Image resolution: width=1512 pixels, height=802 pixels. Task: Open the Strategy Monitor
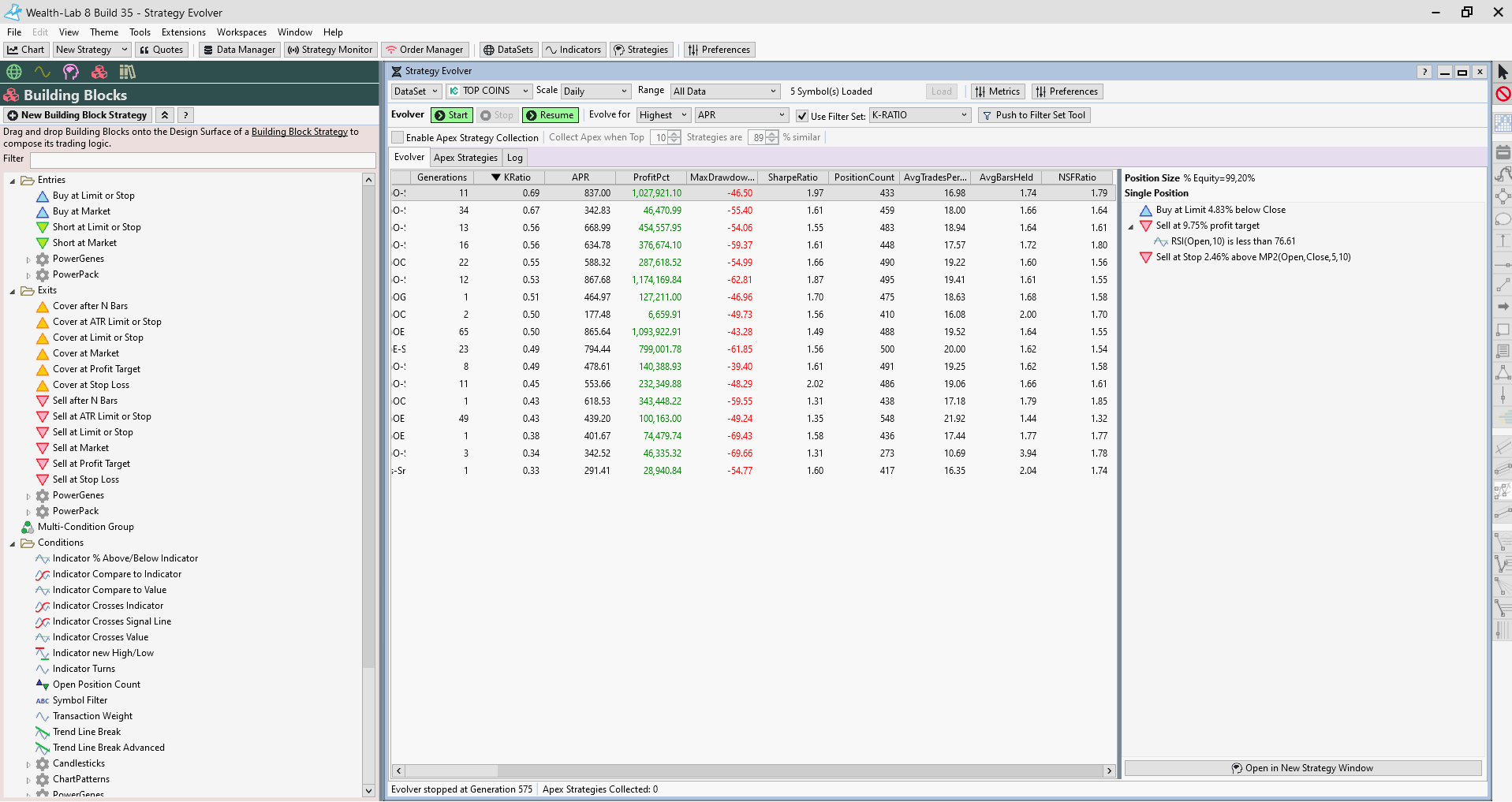coord(330,49)
